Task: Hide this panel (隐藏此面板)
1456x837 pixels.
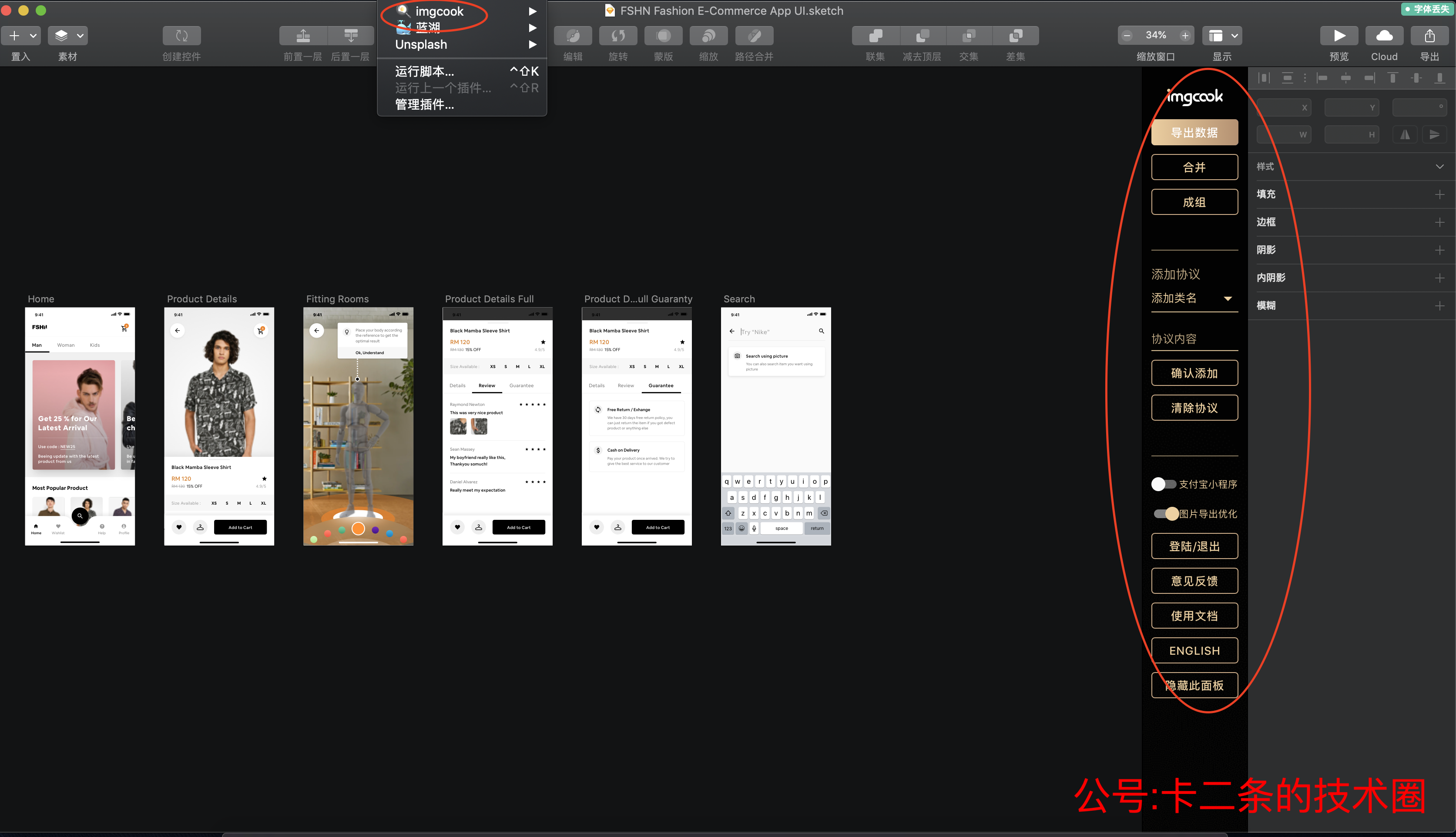Action: coord(1194,685)
